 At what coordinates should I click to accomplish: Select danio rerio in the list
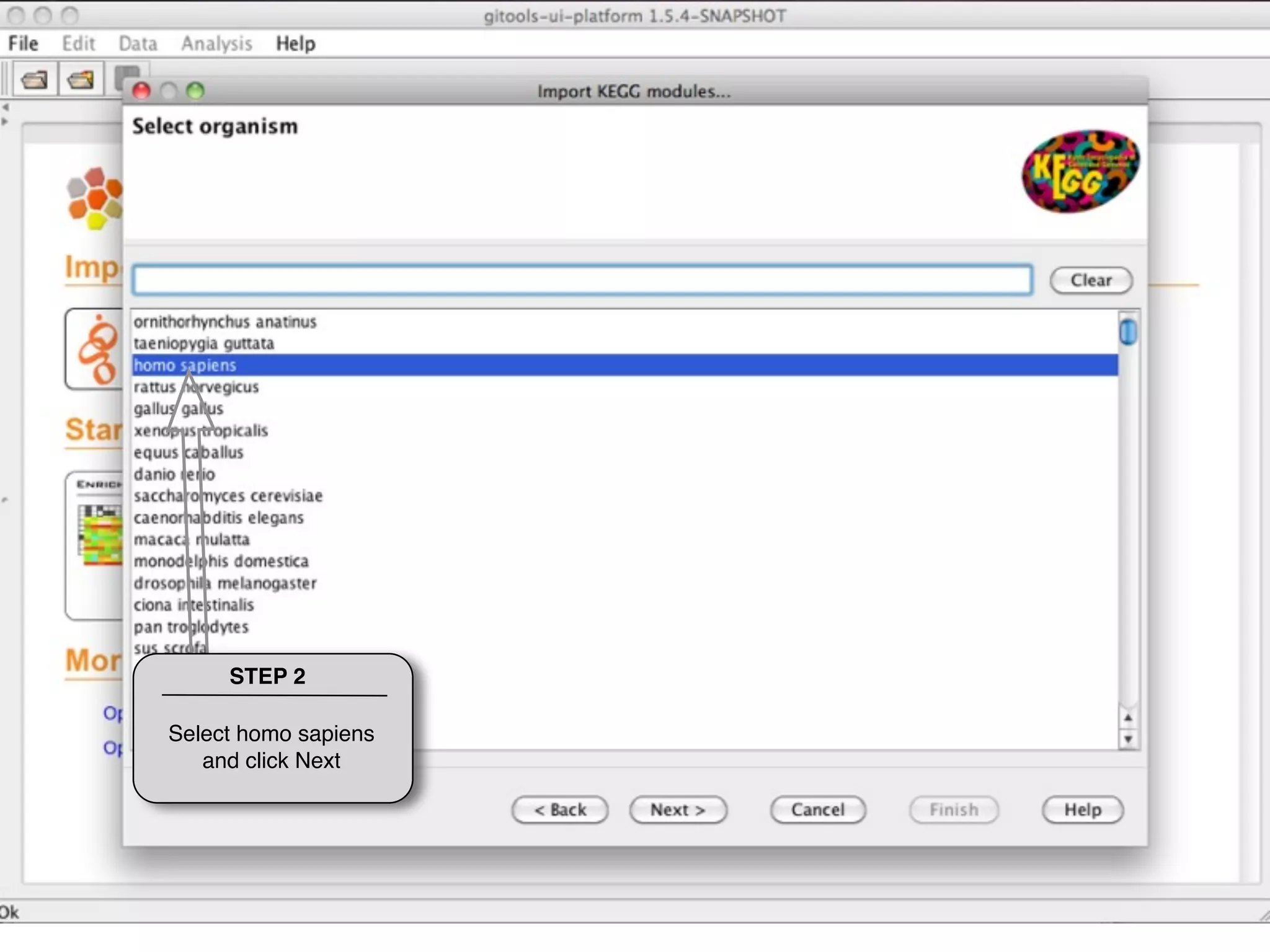[x=625, y=474]
